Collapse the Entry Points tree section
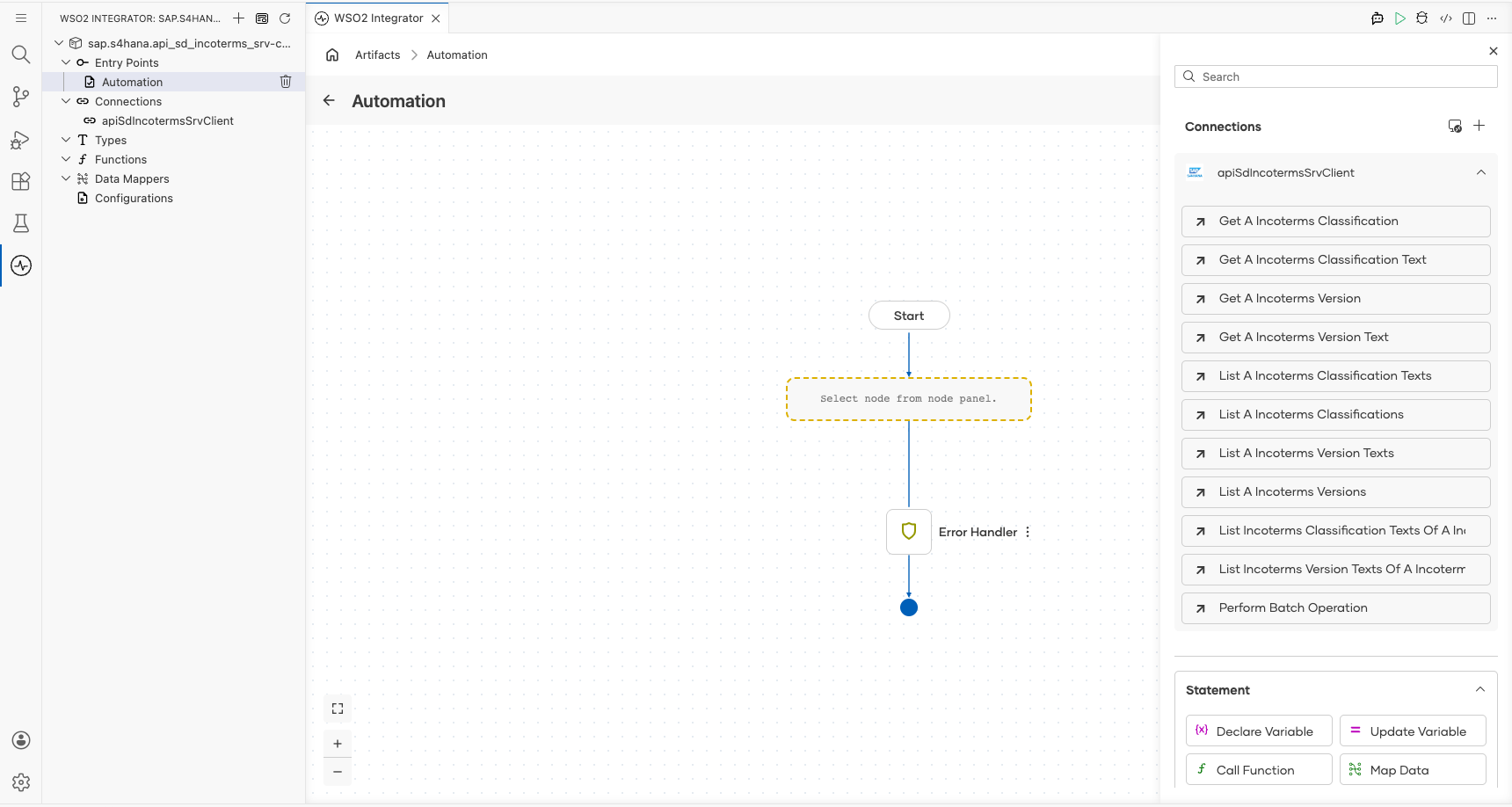This screenshot has width=1512, height=807. [66, 62]
